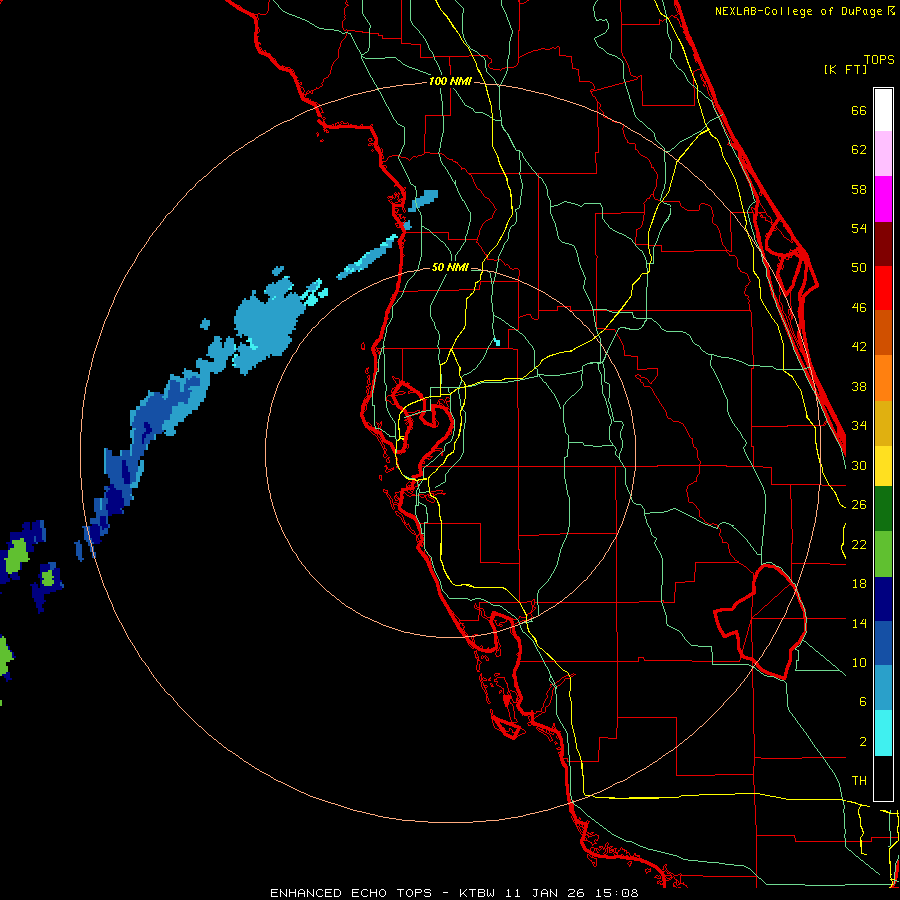Click the "66" legend value
This screenshot has height=900, width=900.
(x=859, y=110)
